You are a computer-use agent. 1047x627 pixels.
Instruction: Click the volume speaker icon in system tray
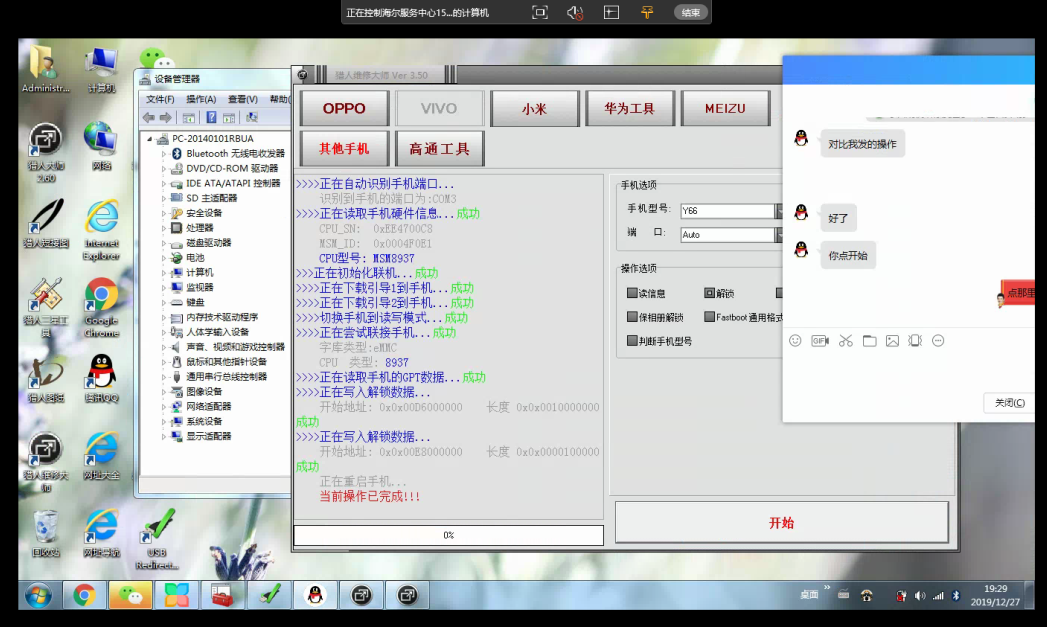920,596
